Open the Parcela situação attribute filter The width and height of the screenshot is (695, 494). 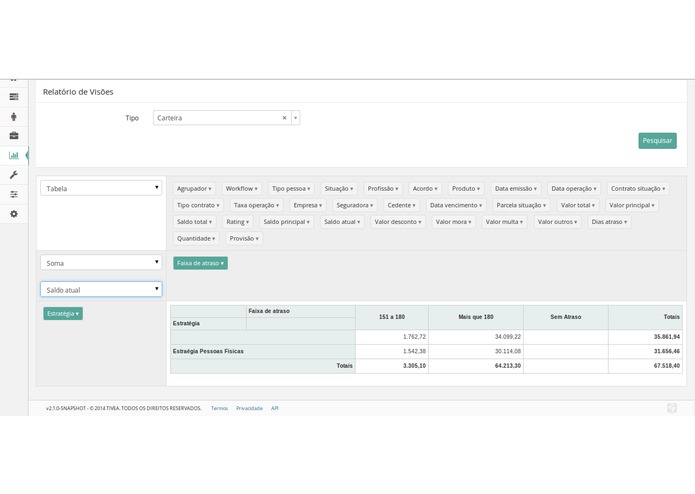click(521, 205)
